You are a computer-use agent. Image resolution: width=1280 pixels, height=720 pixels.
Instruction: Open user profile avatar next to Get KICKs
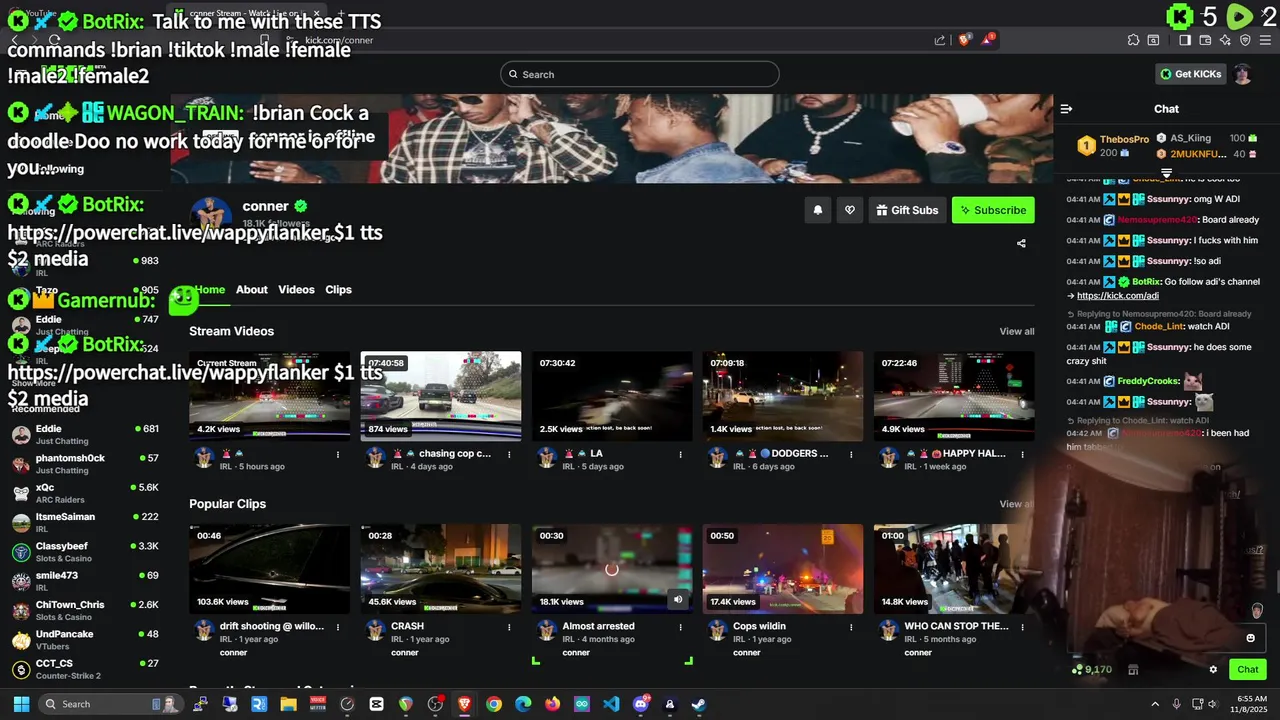(x=1242, y=74)
